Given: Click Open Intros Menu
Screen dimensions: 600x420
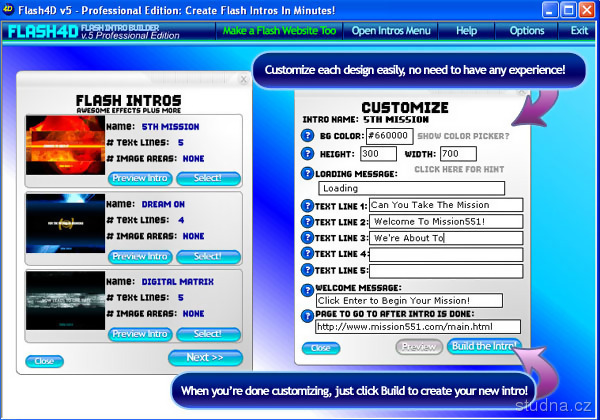Looking at the screenshot, I should pyautogui.click(x=391, y=31).
